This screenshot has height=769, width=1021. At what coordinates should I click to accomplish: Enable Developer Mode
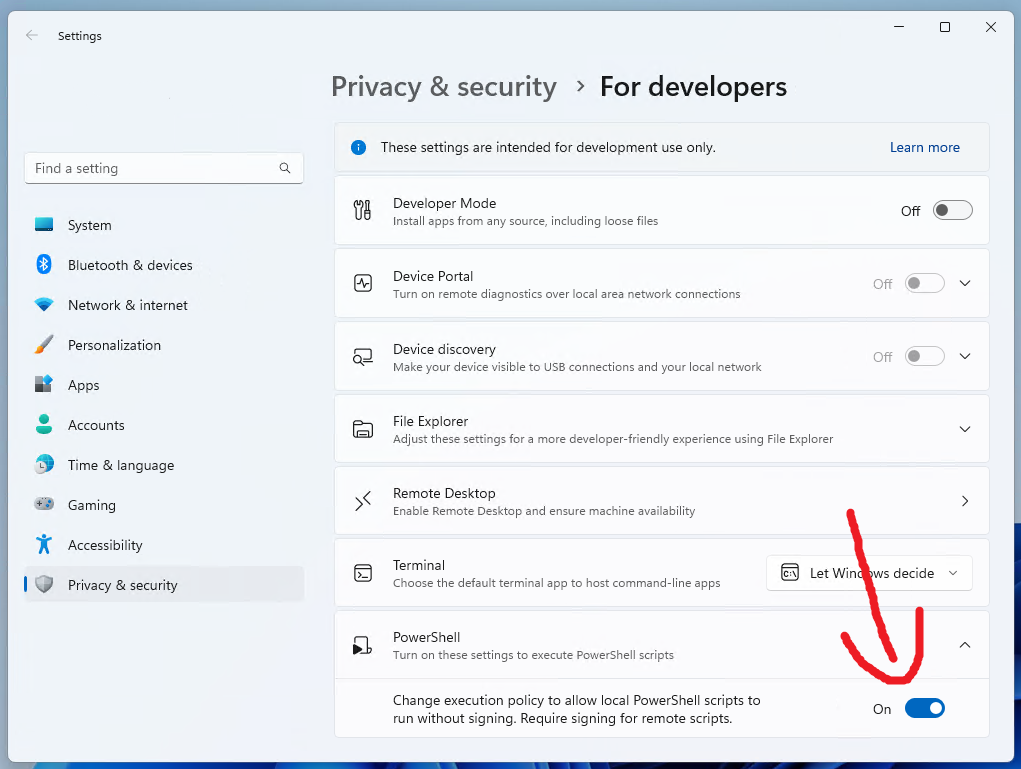pos(951,210)
